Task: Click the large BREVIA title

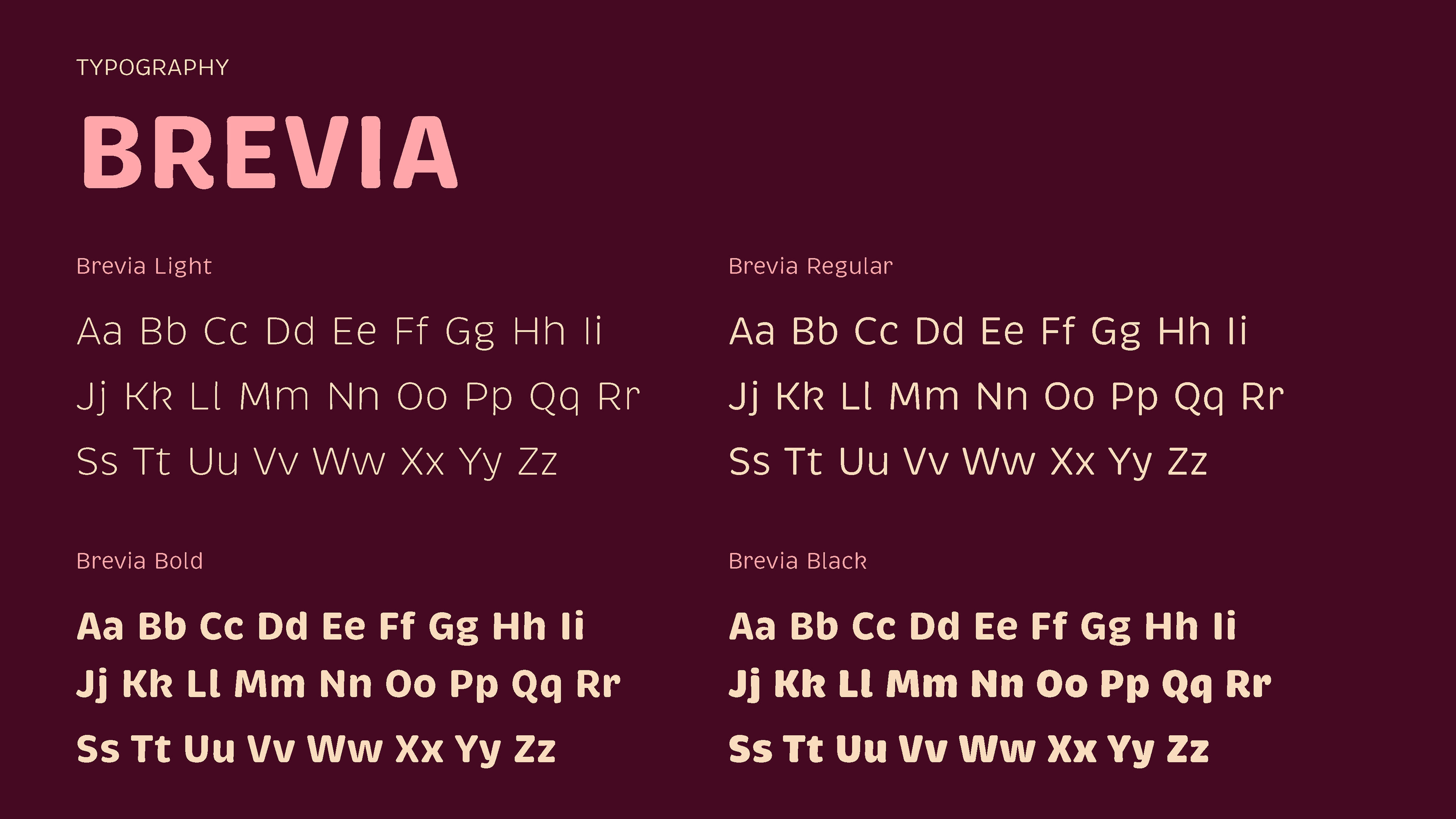Action: [x=270, y=152]
